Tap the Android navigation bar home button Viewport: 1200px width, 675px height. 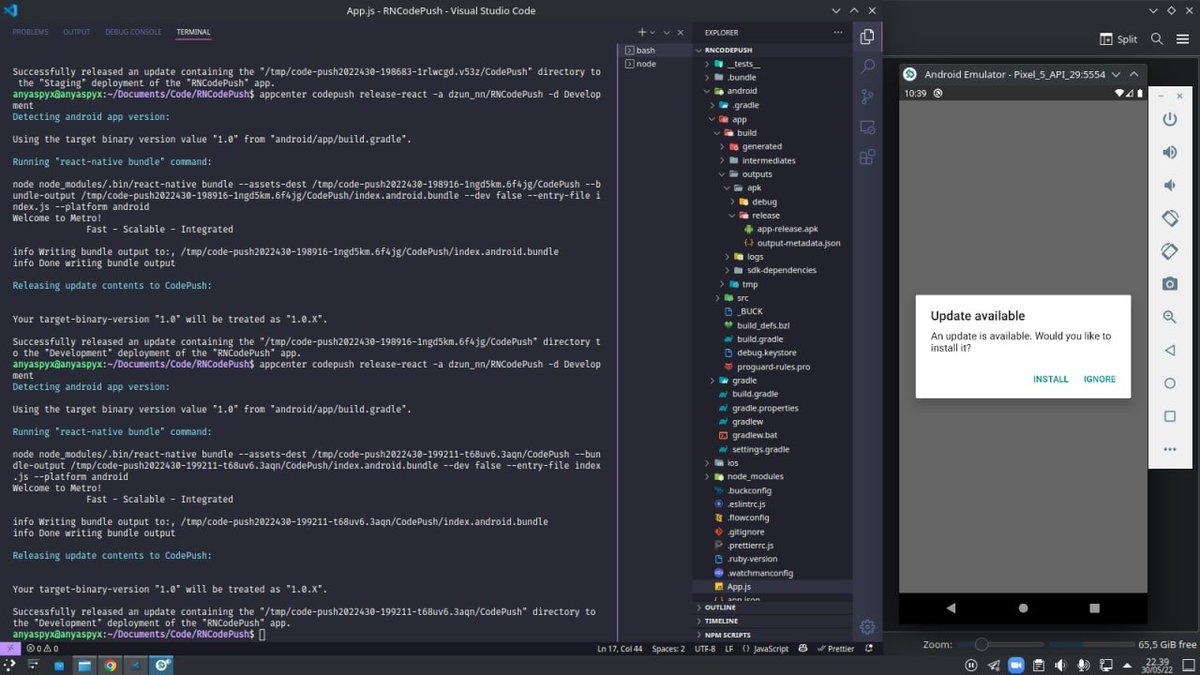pyautogui.click(x=1023, y=607)
